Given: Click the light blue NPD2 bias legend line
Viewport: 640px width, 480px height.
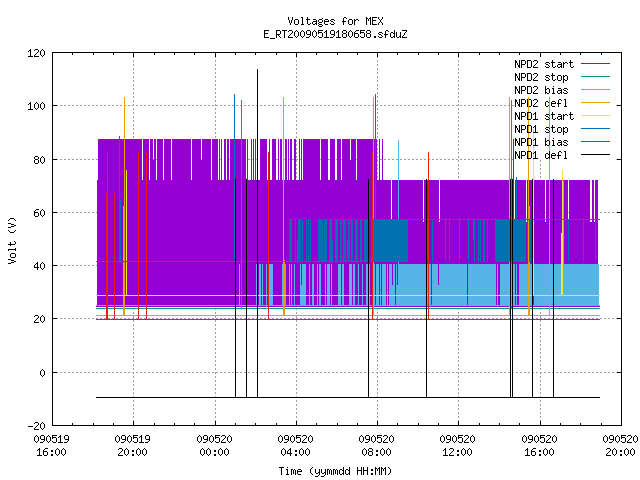Looking at the screenshot, I should click(596, 90).
